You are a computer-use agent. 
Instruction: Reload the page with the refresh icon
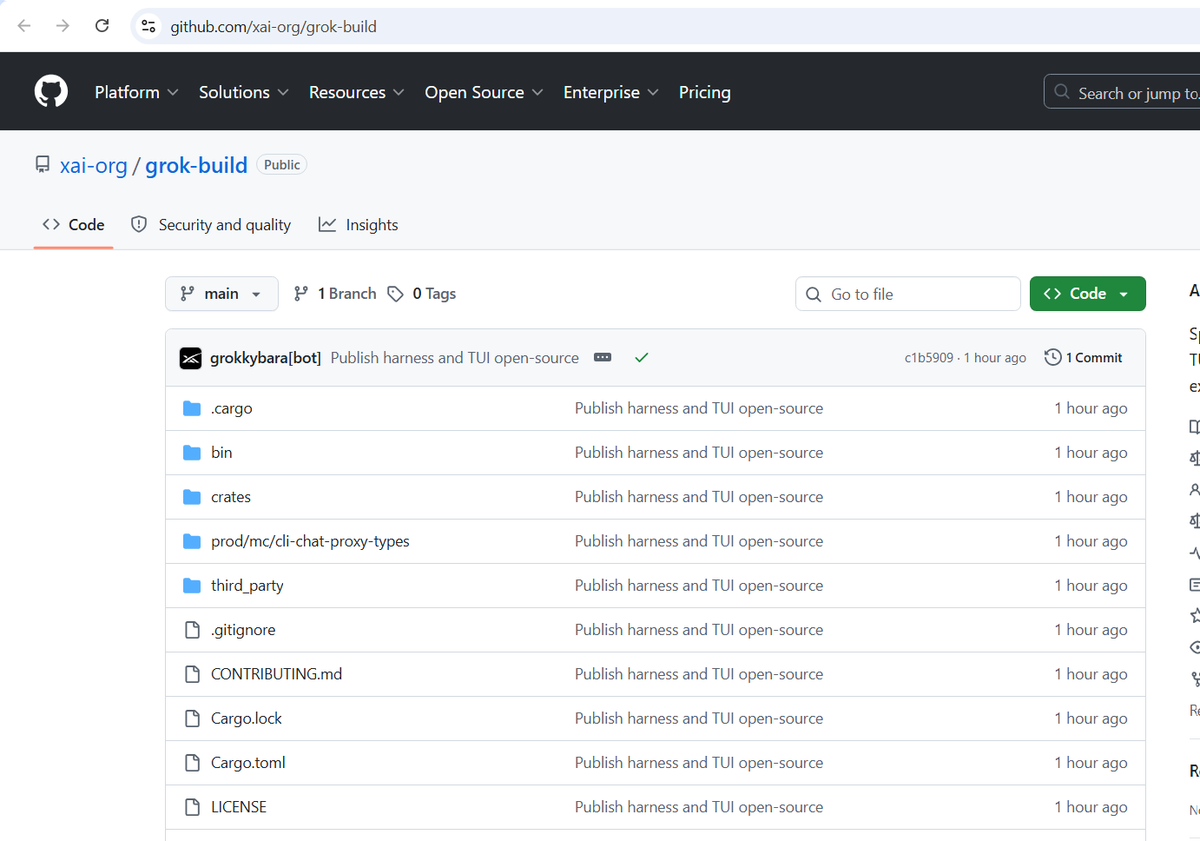coord(102,26)
